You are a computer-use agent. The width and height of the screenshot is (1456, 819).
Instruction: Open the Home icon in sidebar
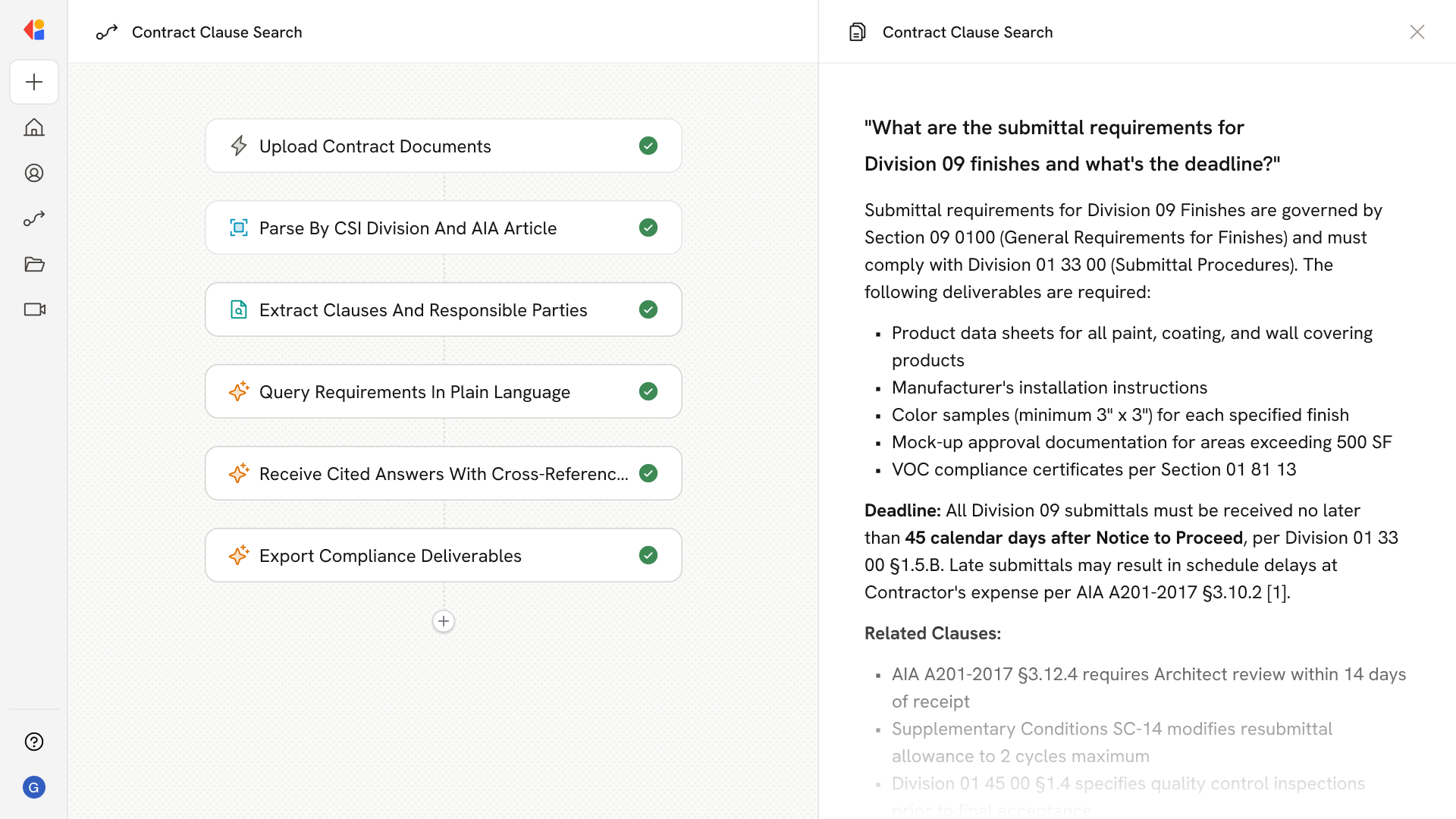(x=34, y=127)
